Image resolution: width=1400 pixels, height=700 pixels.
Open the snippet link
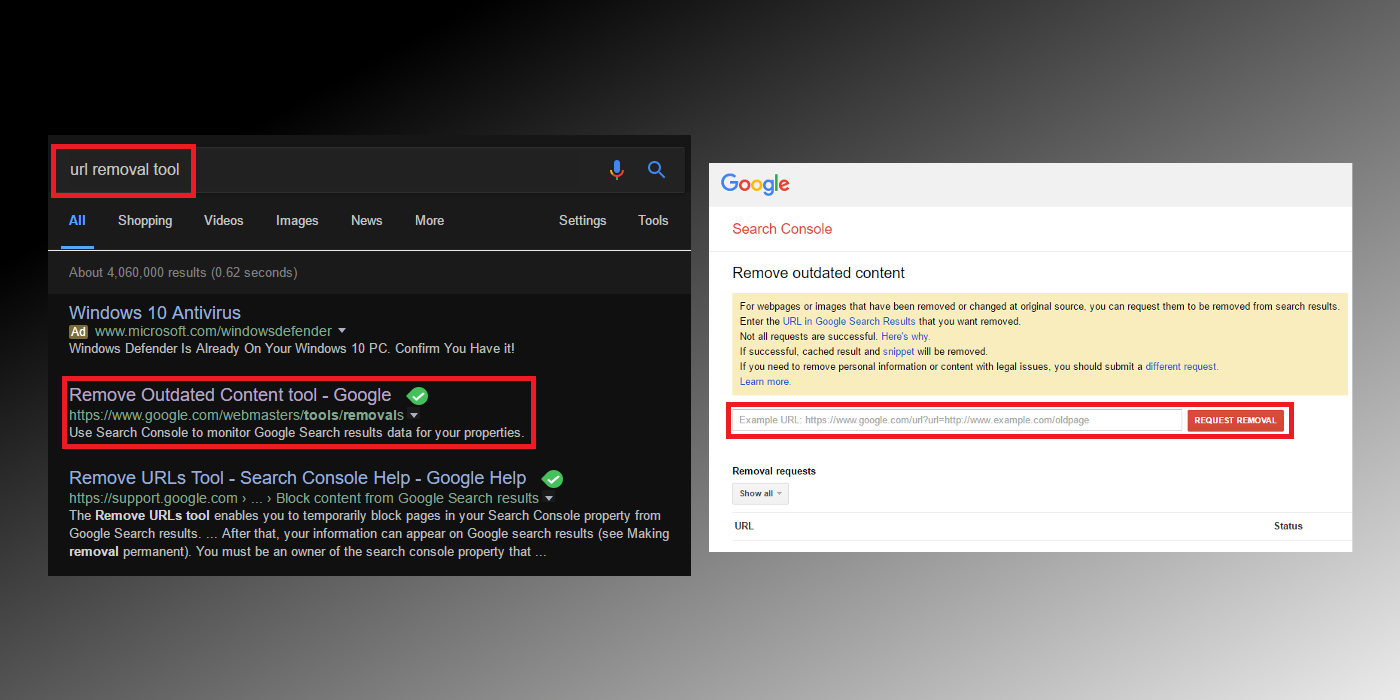tap(898, 352)
